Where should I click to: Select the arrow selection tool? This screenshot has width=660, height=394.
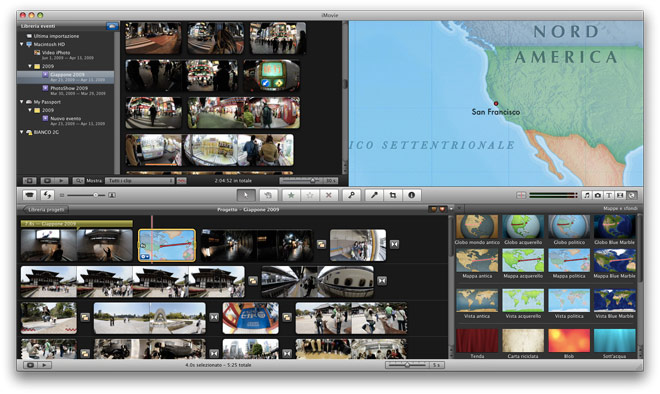coord(246,195)
